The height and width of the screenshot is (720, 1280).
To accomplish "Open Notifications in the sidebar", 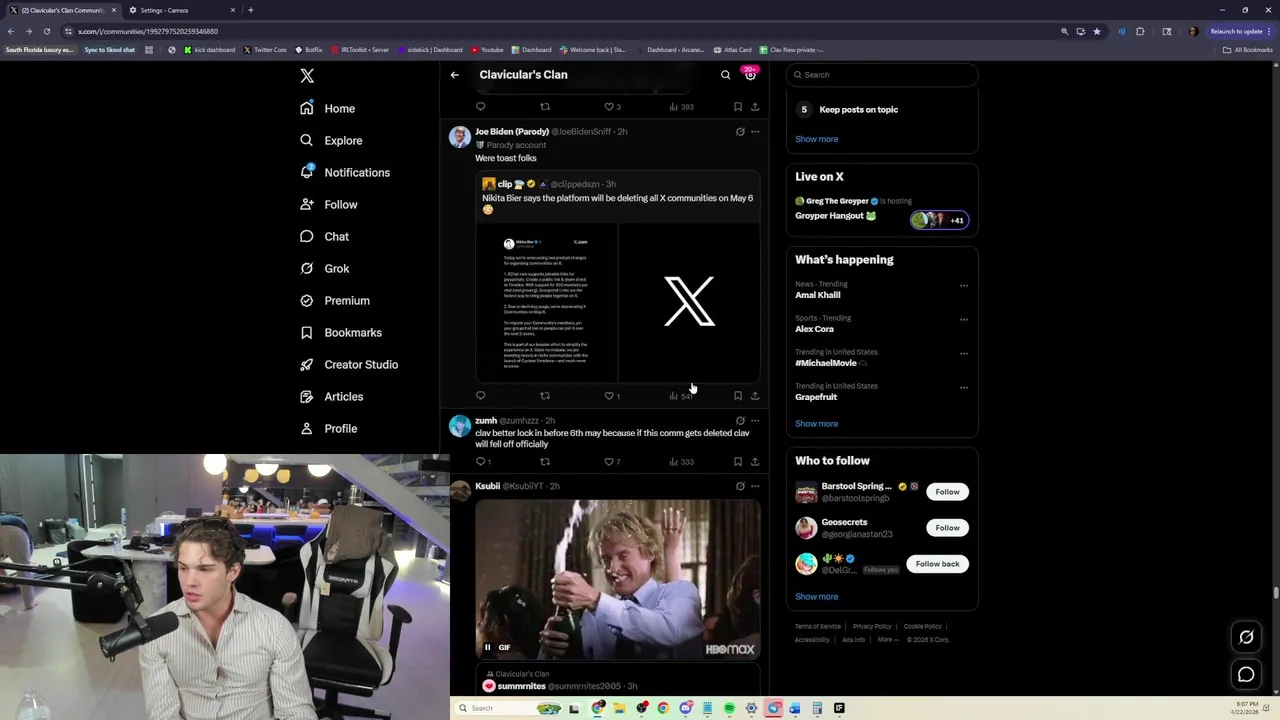I will 345,172.
